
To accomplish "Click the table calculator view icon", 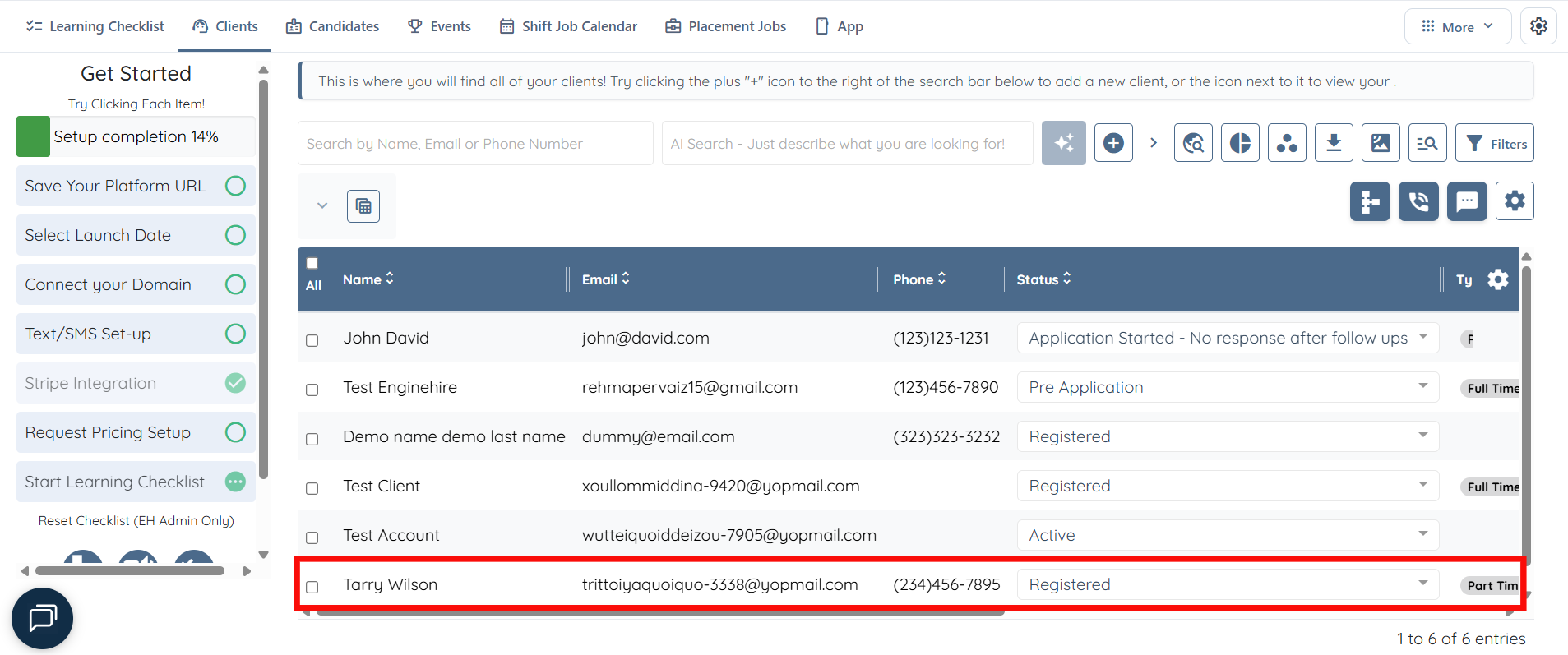I will pyautogui.click(x=363, y=206).
